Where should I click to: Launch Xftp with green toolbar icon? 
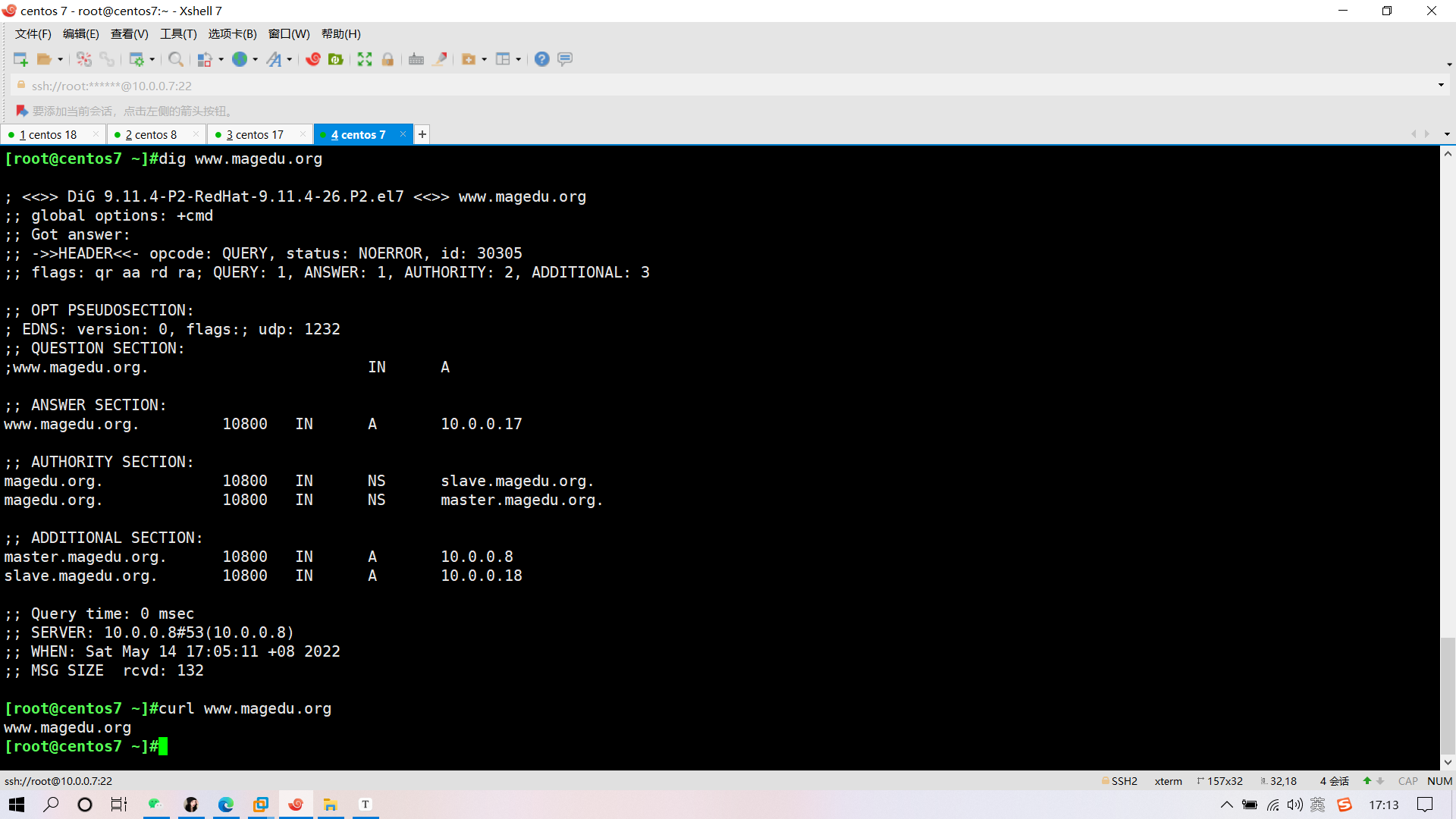(335, 59)
